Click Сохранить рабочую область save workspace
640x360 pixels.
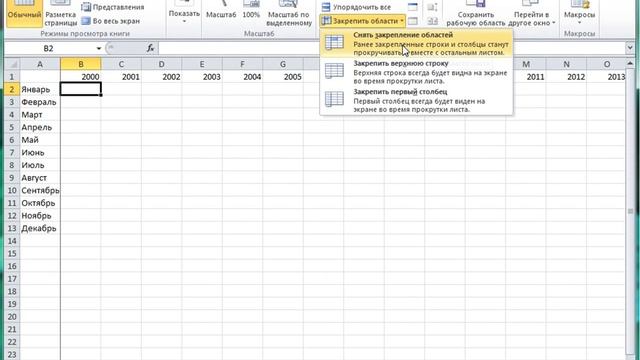click(x=476, y=12)
